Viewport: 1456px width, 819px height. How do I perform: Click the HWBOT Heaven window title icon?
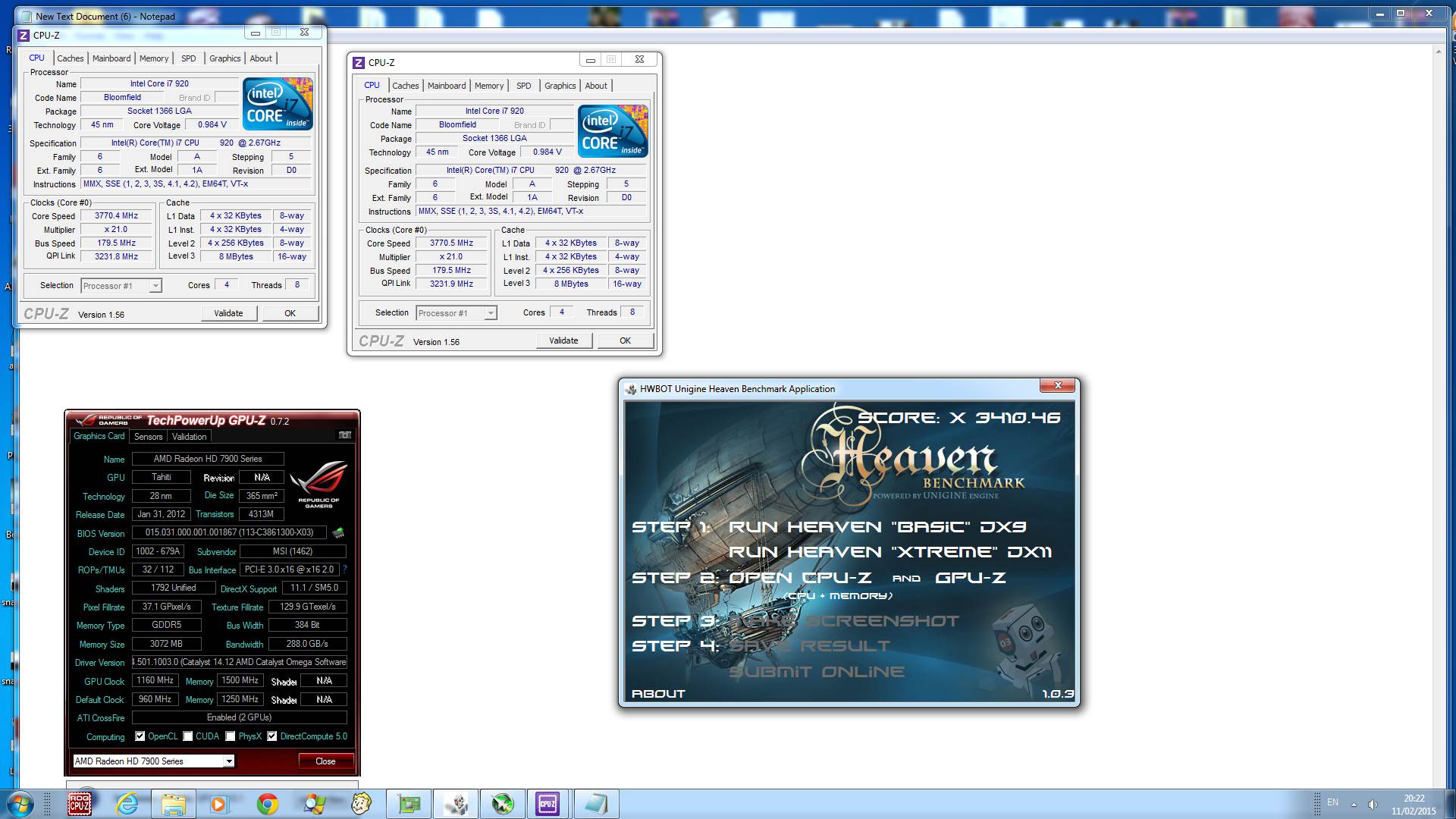(630, 389)
